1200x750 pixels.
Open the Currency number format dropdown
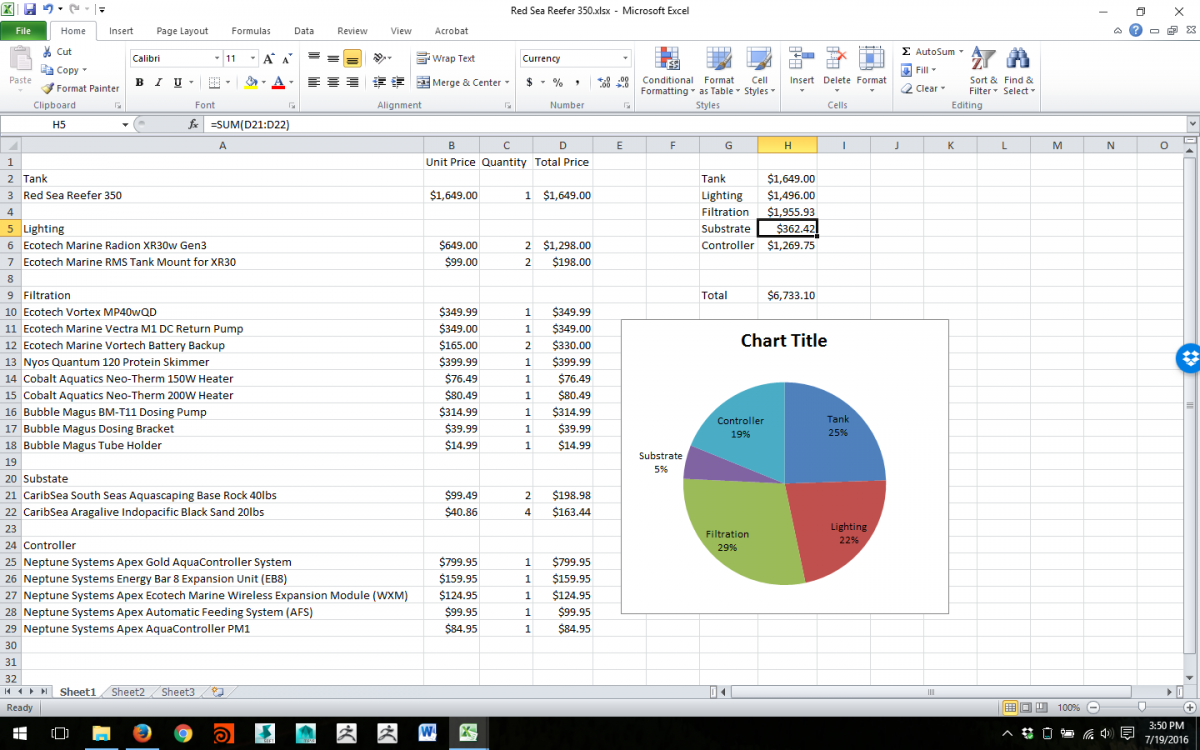click(625, 59)
